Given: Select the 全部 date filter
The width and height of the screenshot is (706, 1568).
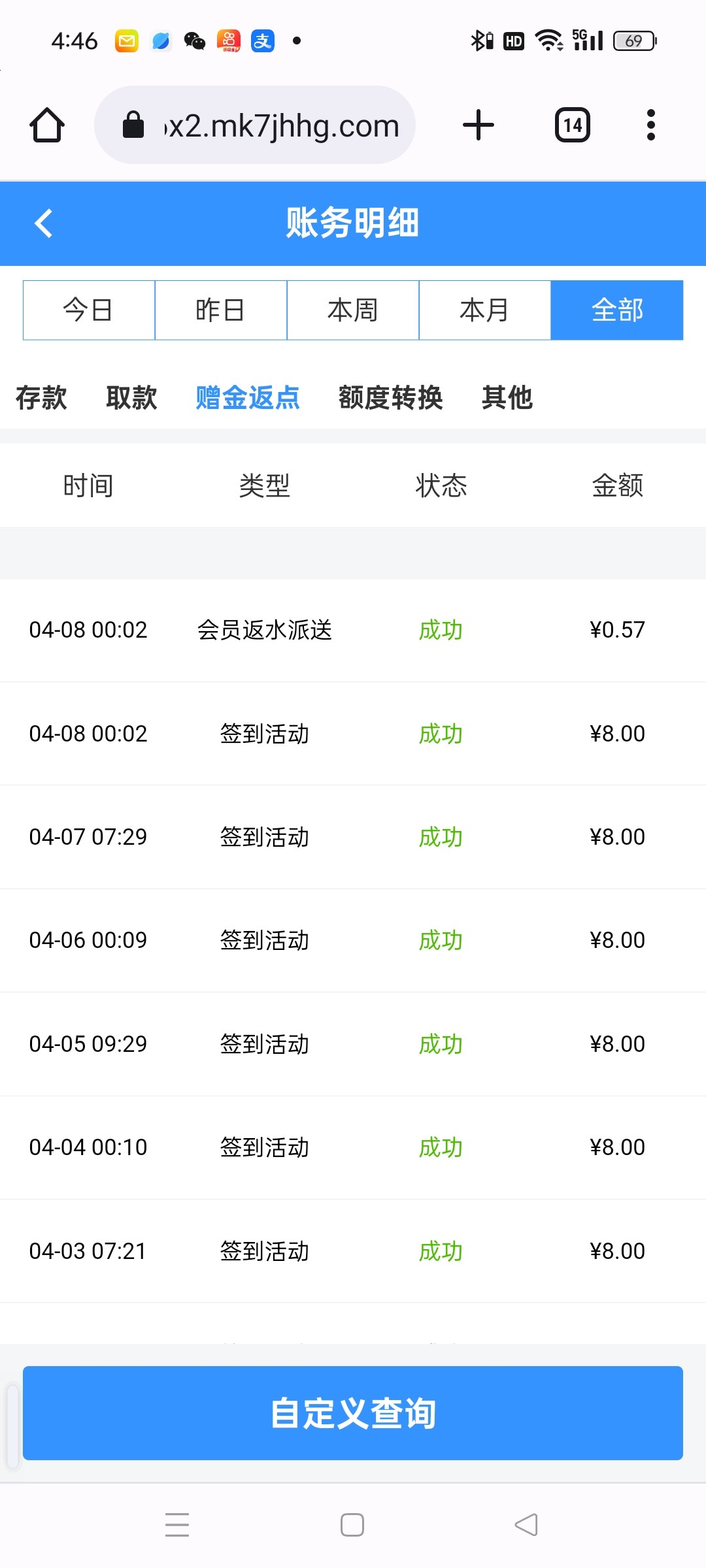Looking at the screenshot, I should [x=617, y=310].
